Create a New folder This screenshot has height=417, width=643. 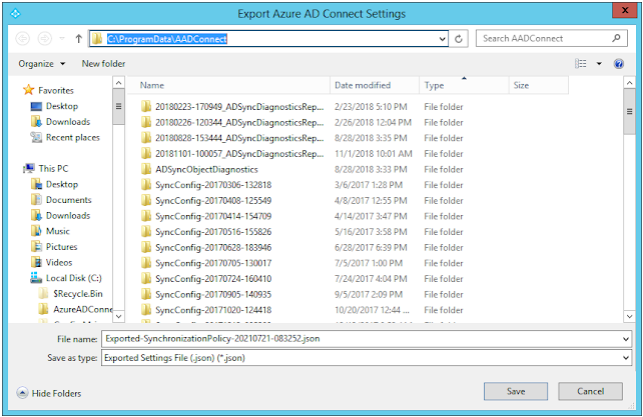click(103, 64)
